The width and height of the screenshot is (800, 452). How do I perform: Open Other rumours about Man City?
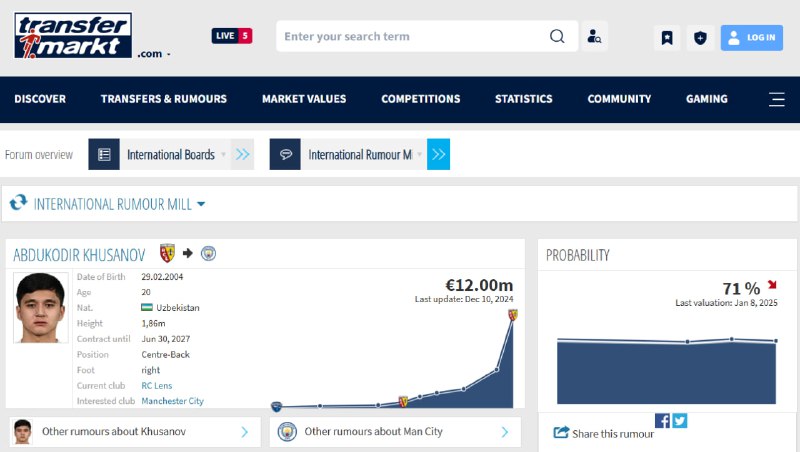click(395, 432)
